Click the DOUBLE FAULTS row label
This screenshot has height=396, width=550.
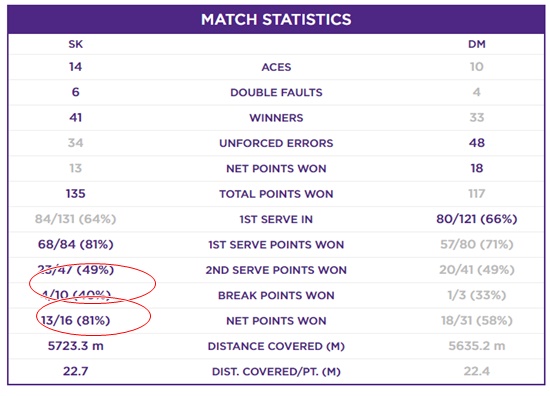[276, 93]
